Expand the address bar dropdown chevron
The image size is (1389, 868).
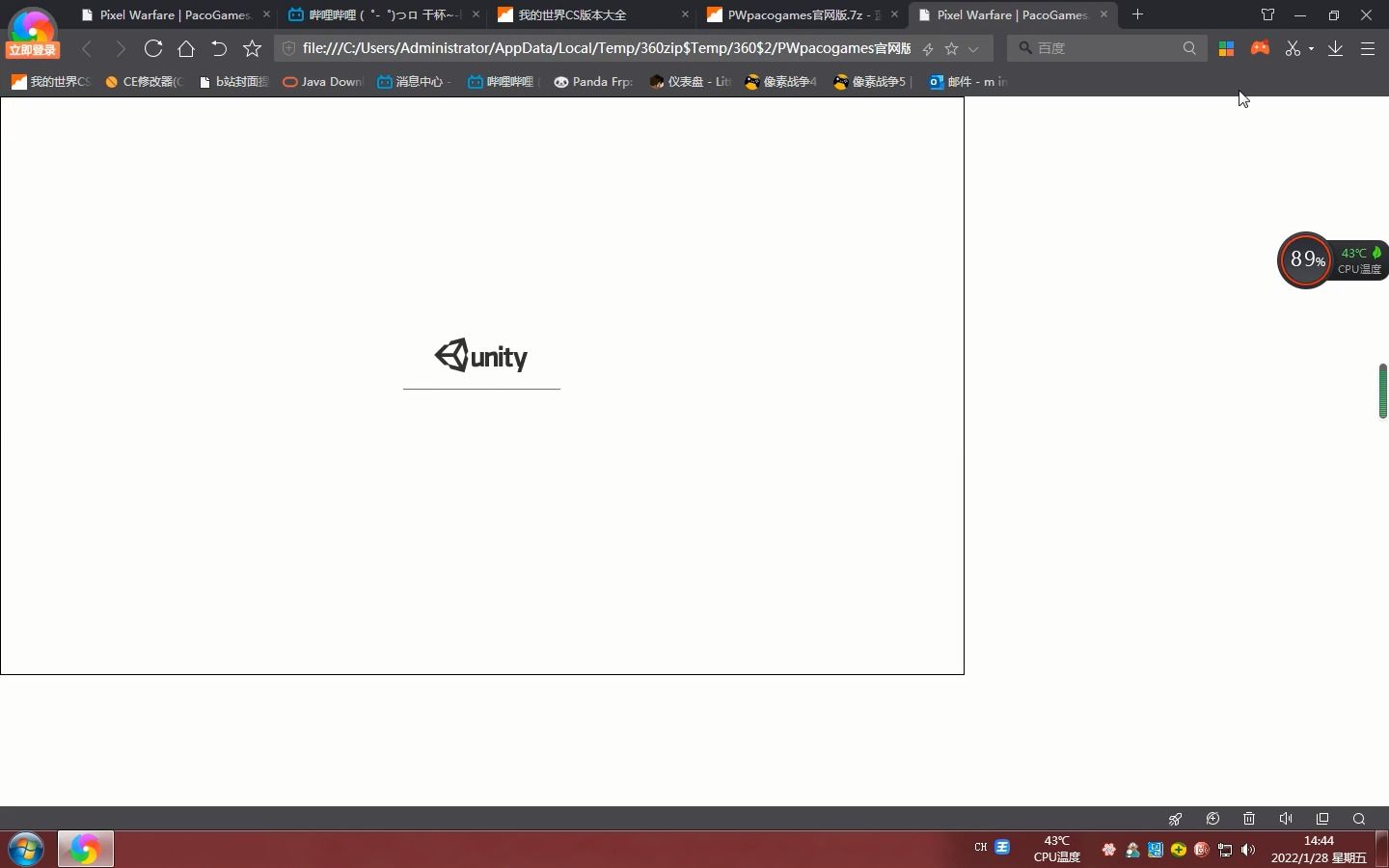pyautogui.click(x=973, y=48)
